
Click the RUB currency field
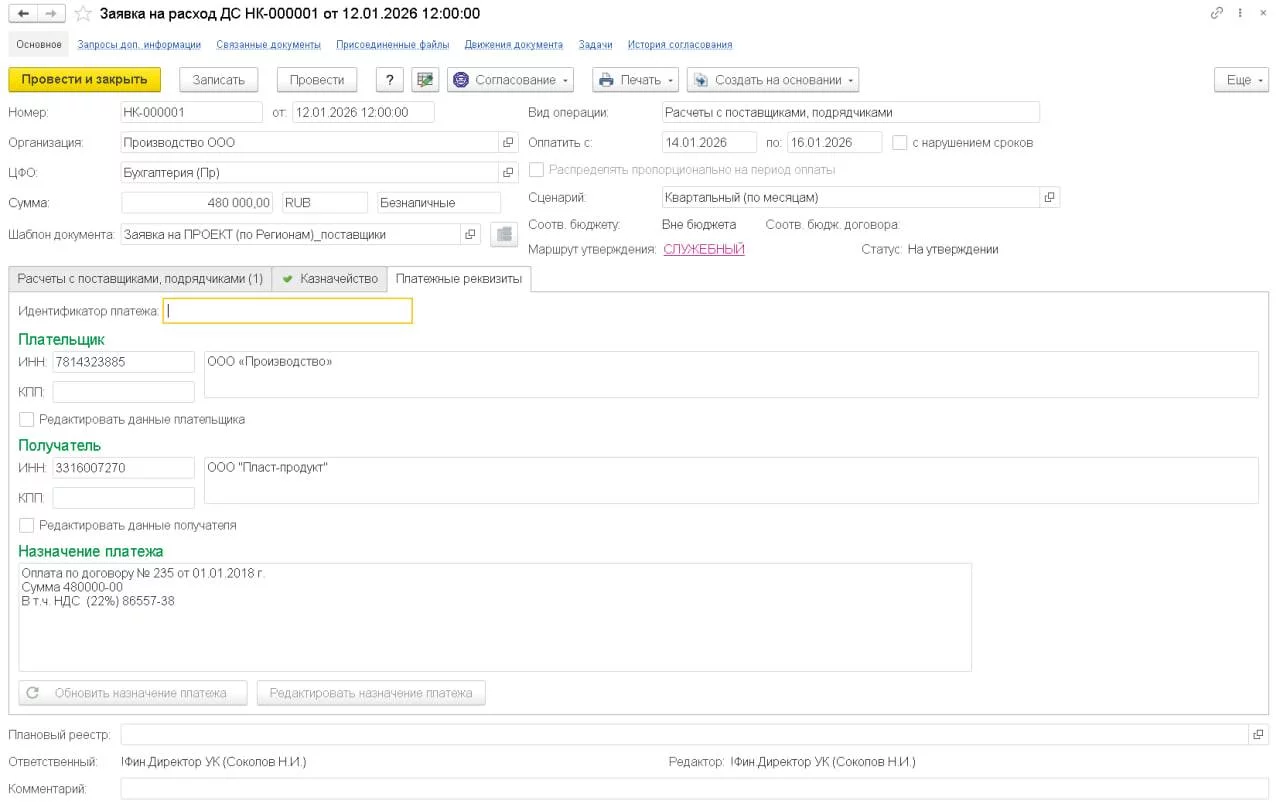click(x=325, y=203)
